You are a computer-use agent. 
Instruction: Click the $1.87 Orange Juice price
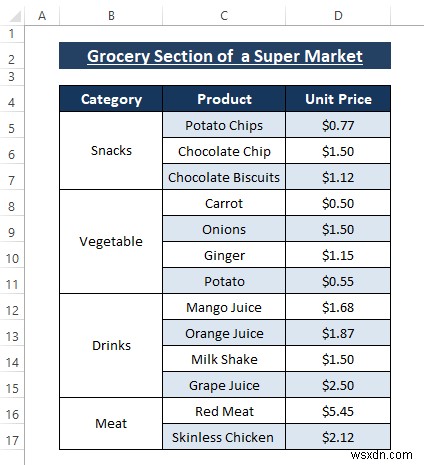coord(338,333)
